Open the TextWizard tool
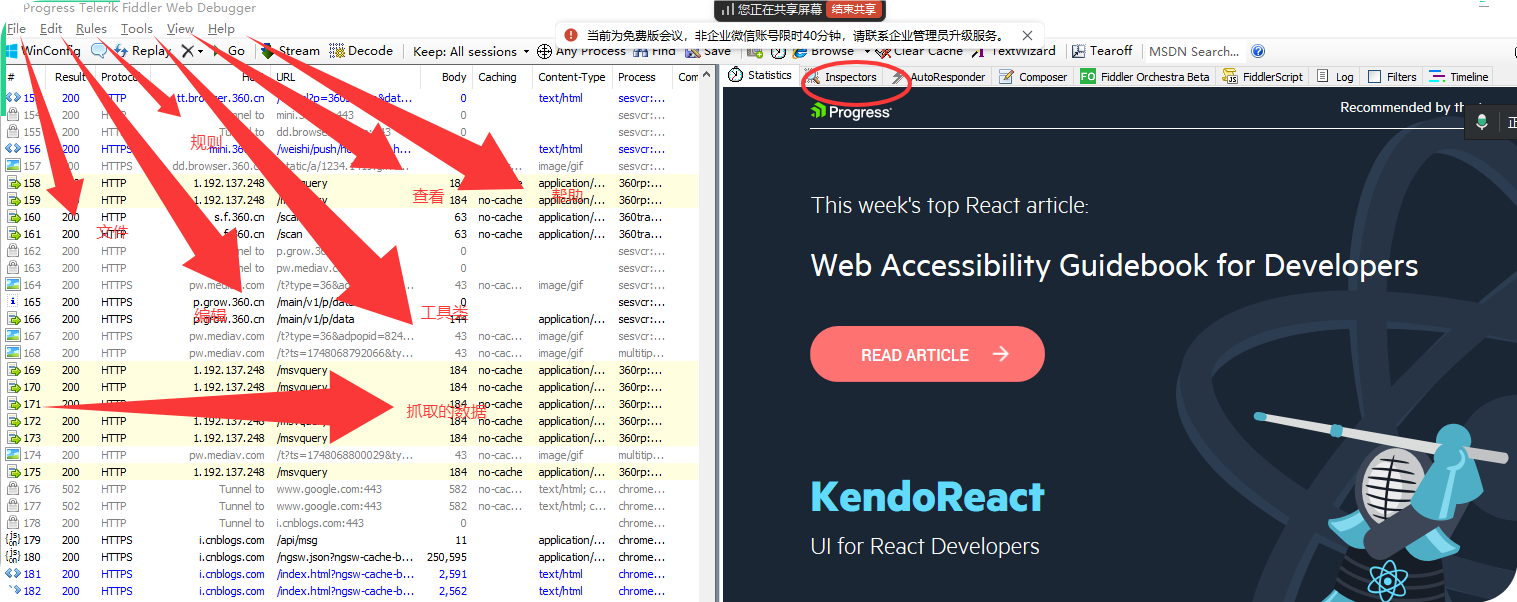The width and height of the screenshot is (1517, 602). tap(1014, 51)
